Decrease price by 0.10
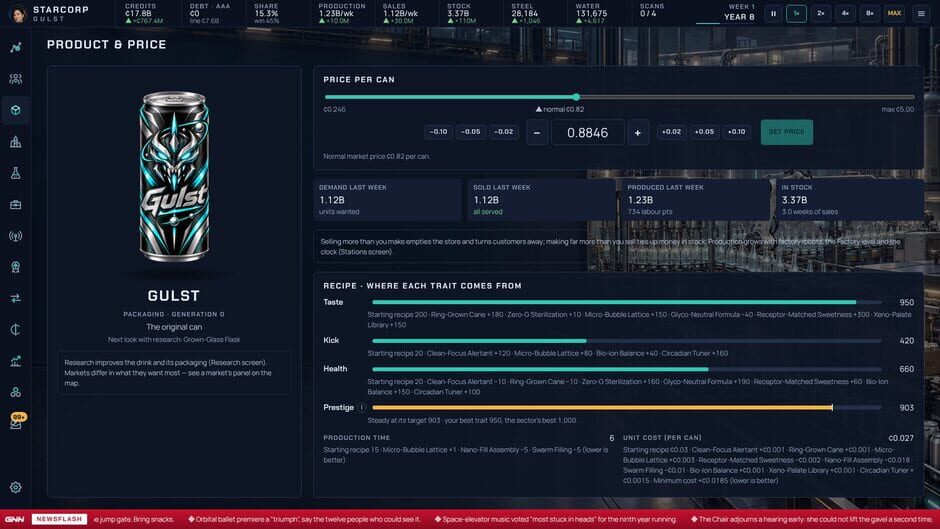 point(438,132)
